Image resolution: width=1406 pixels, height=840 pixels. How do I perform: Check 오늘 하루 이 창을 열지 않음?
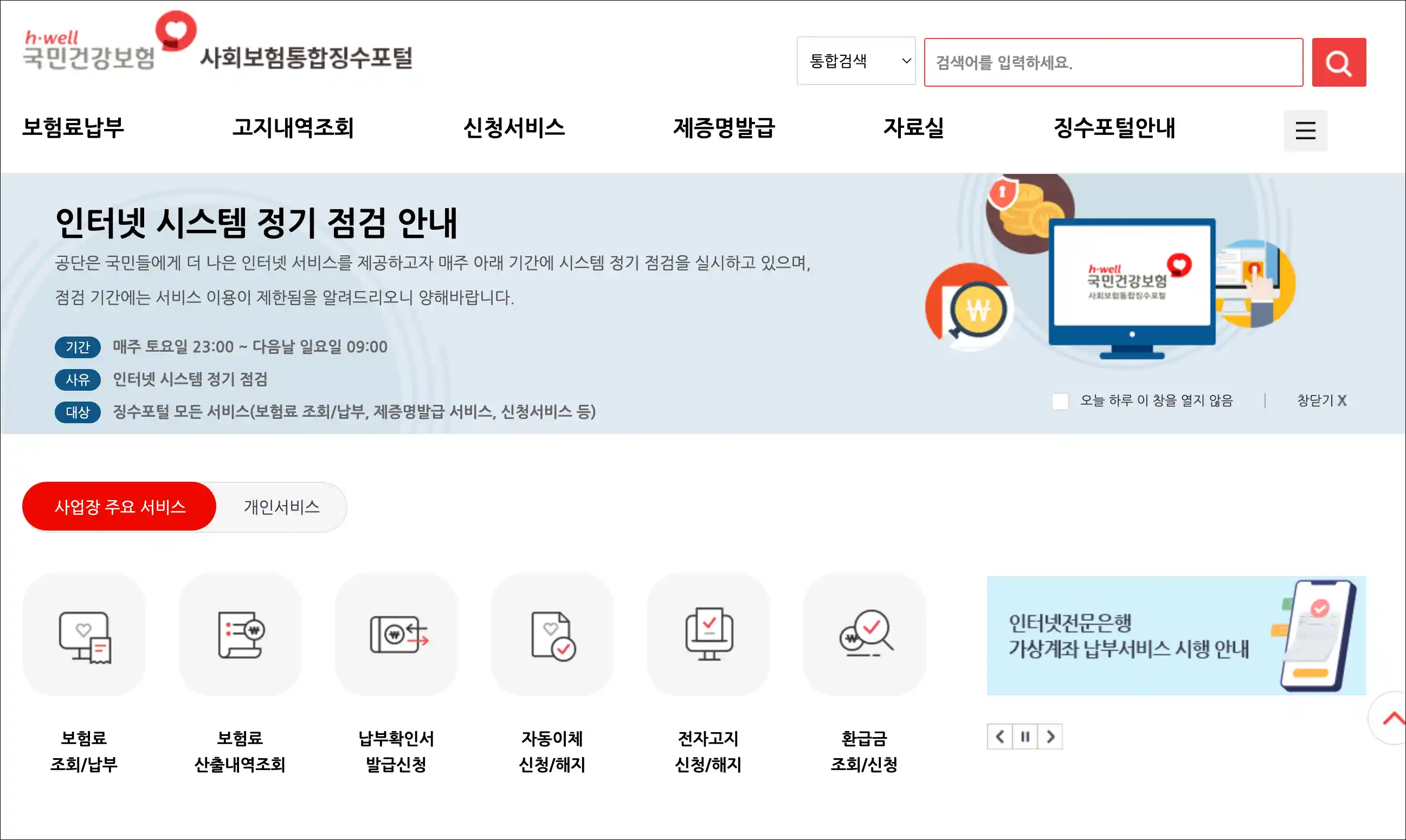click(1060, 402)
